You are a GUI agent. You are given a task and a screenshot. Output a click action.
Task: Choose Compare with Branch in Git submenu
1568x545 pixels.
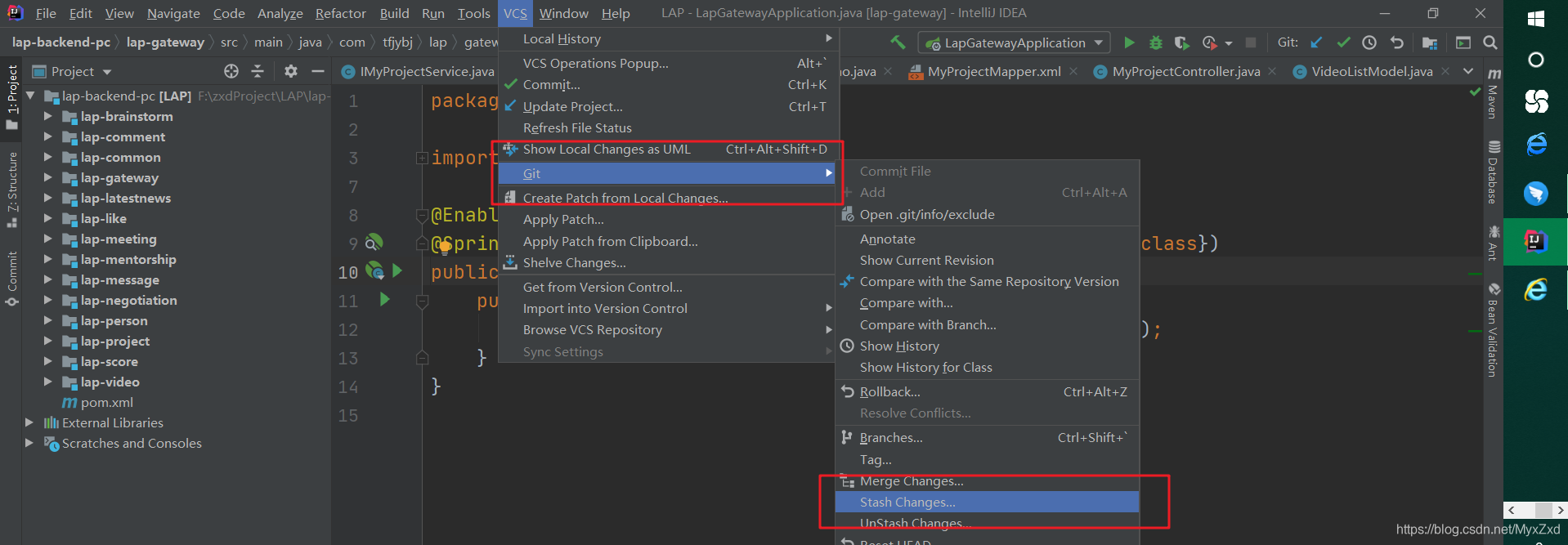[x=987, y=324]
